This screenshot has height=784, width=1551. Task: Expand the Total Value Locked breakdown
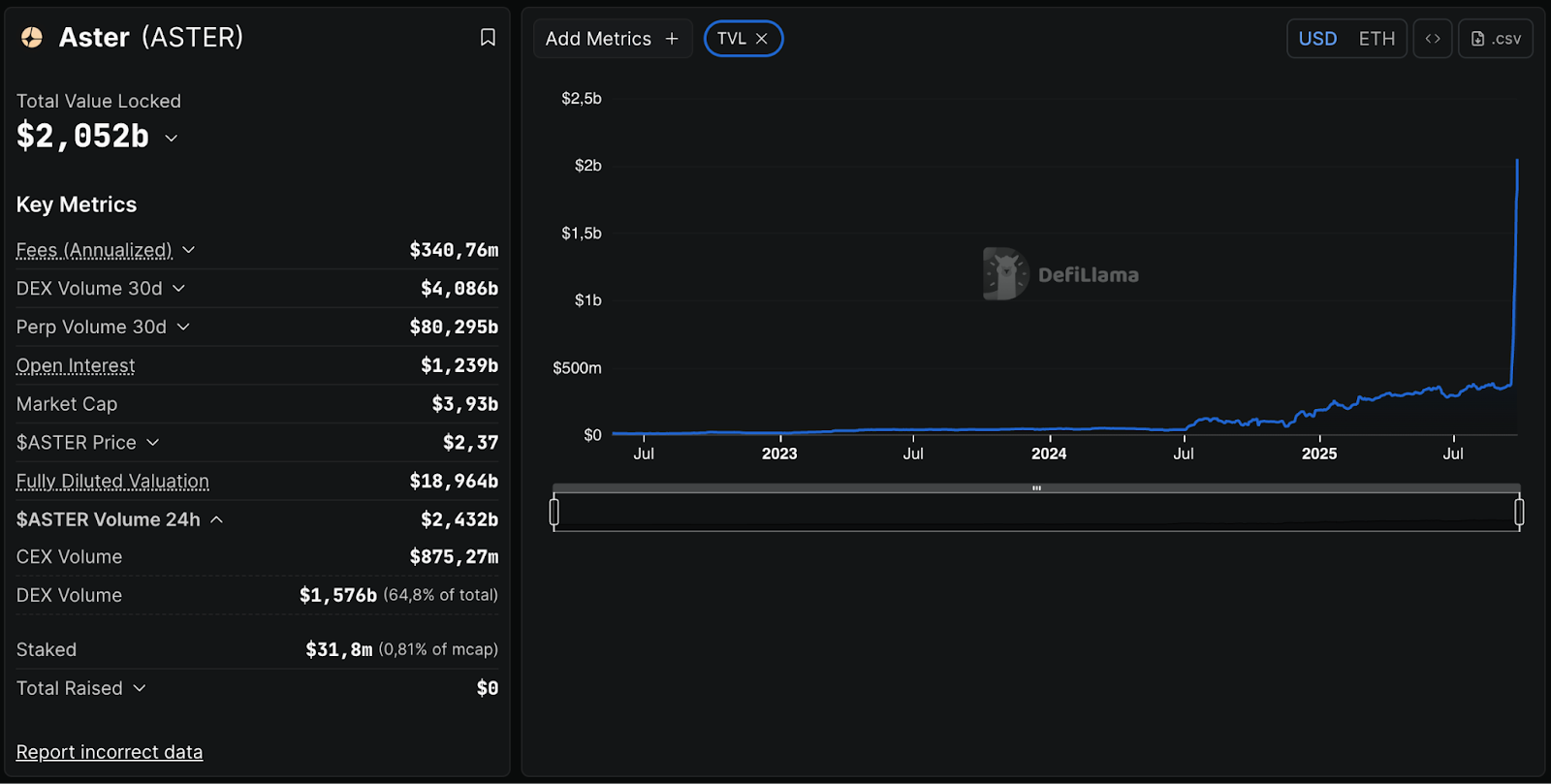click(x=172, y=138)
